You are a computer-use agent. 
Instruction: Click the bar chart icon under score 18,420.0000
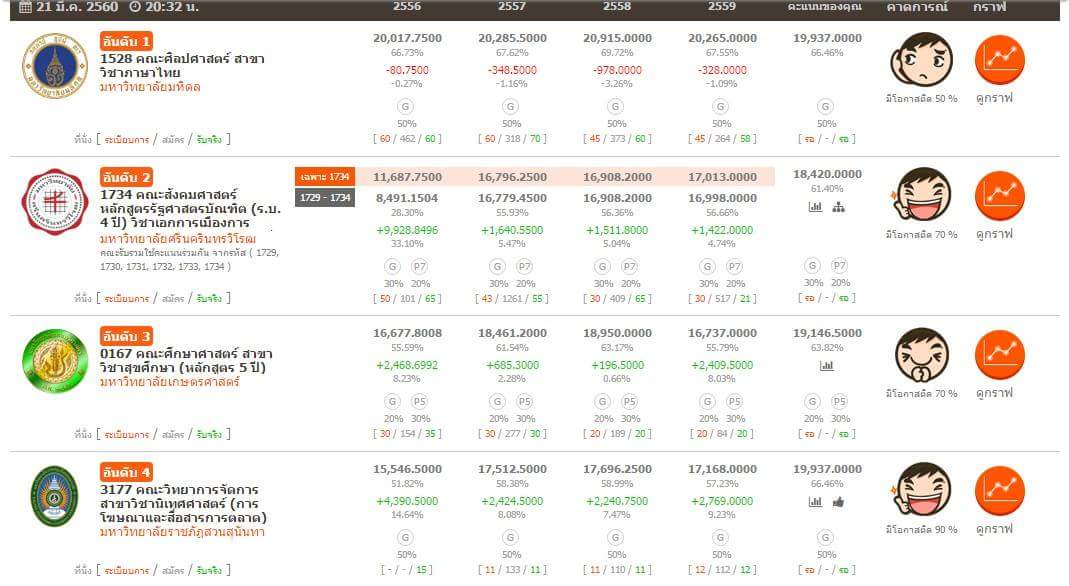coord(815,207)
